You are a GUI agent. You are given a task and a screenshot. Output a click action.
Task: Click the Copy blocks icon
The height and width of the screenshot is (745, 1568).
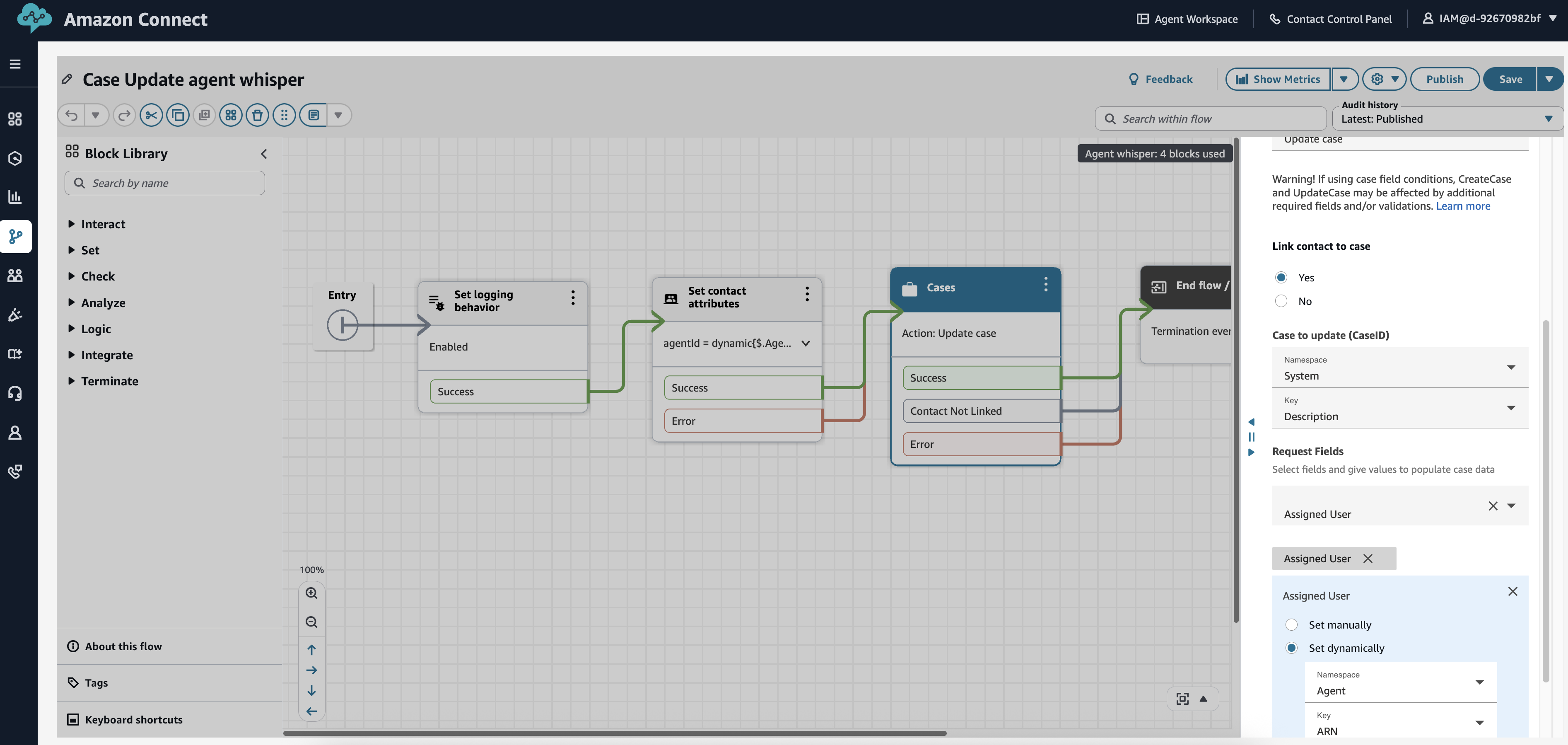(178, 114)
